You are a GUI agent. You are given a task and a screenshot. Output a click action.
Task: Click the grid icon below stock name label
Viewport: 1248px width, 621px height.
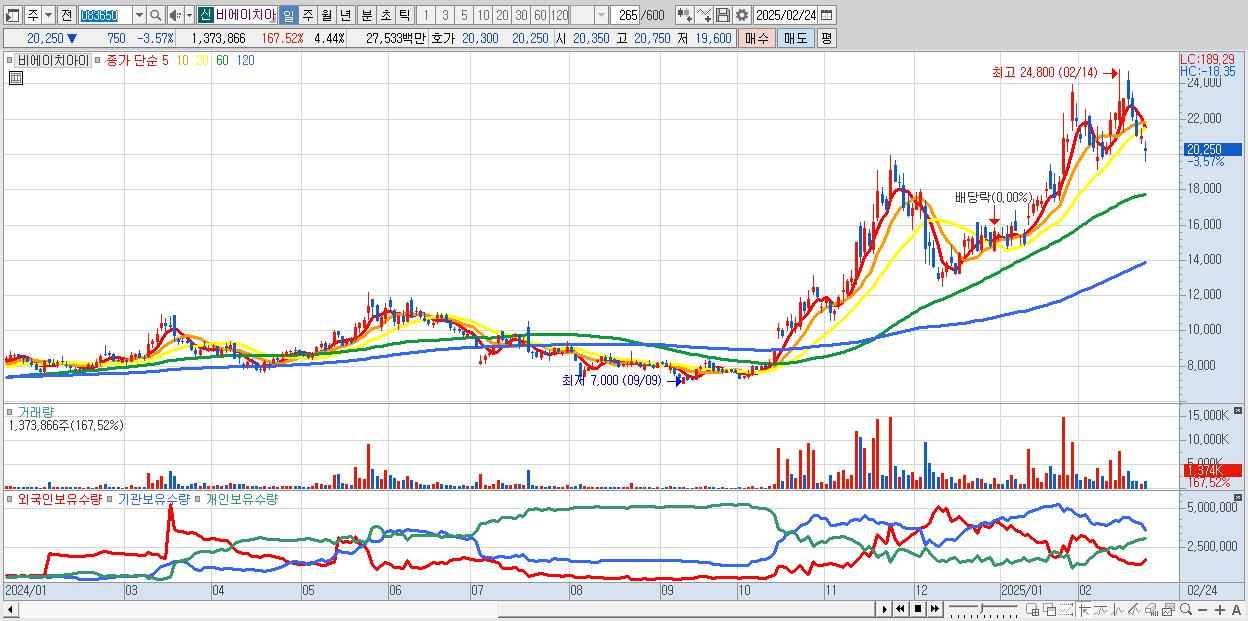point(15,77)
